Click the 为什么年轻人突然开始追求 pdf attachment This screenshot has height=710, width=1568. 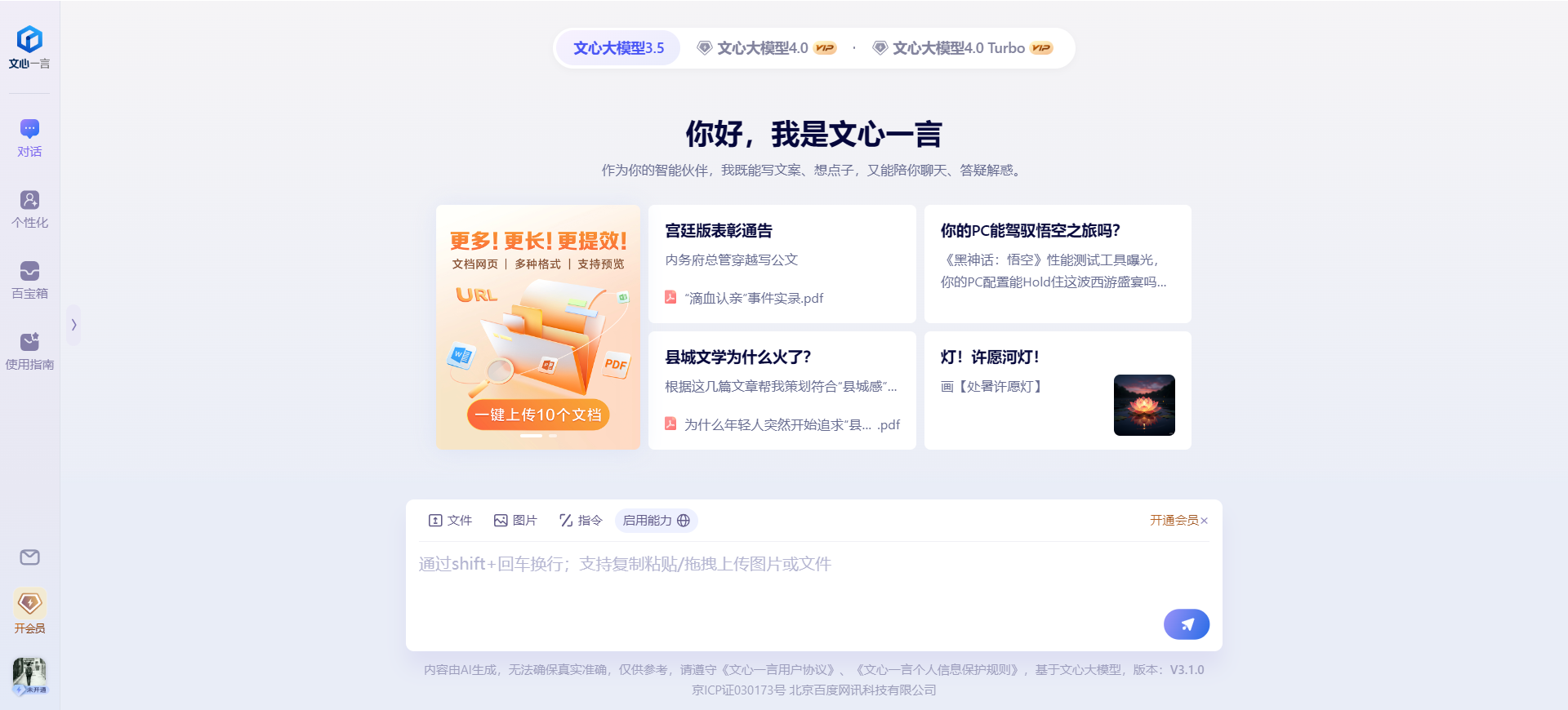[782, 424]
